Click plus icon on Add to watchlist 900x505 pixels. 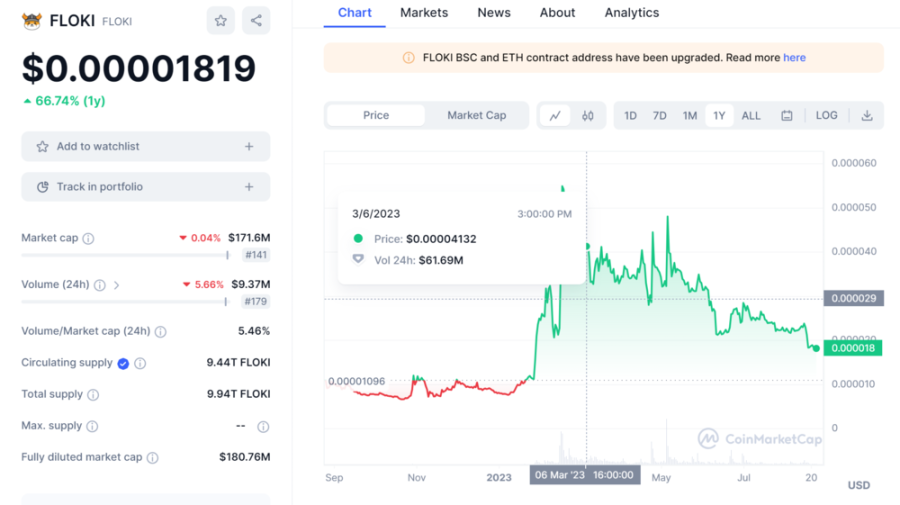[249, 146]
